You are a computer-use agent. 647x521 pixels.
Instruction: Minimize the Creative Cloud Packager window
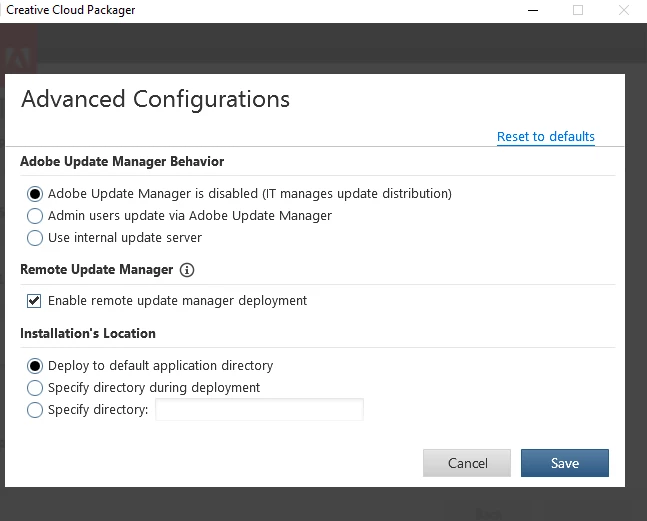pyautogui.click(x=530, y=10)
